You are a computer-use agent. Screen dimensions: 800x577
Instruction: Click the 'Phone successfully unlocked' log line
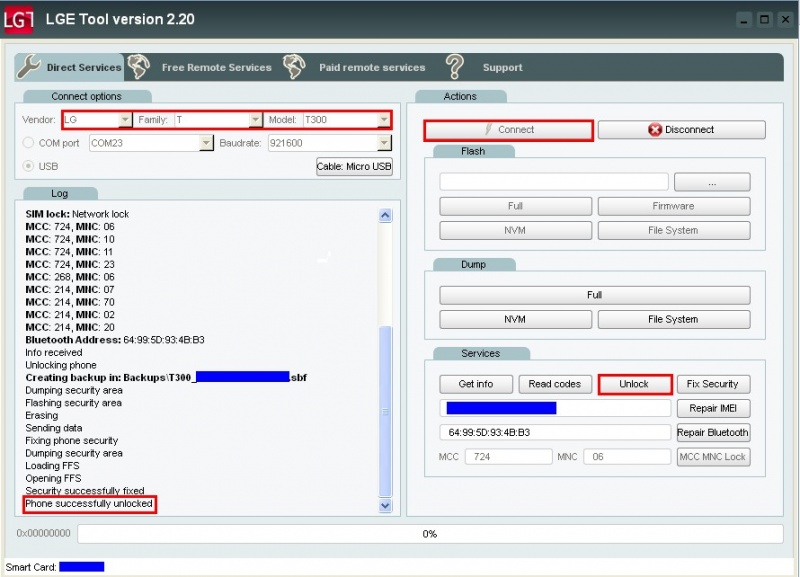pyautogui.click(x=89, y=504)
